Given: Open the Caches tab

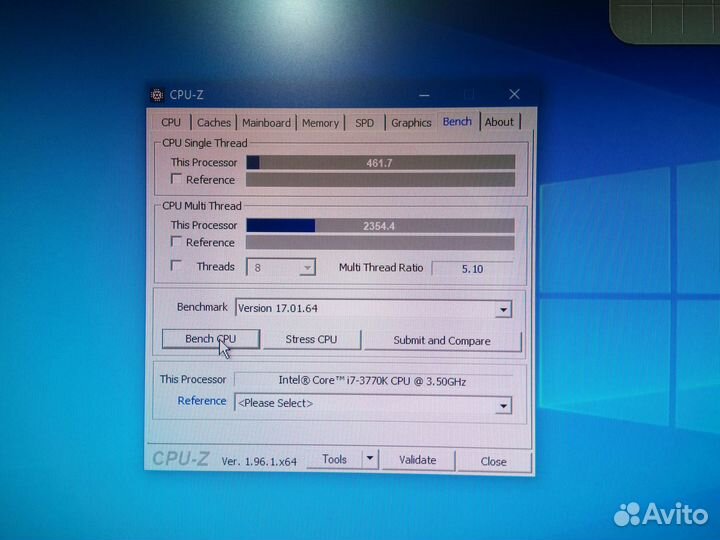Looking at the screenshot, I should 213,122.
